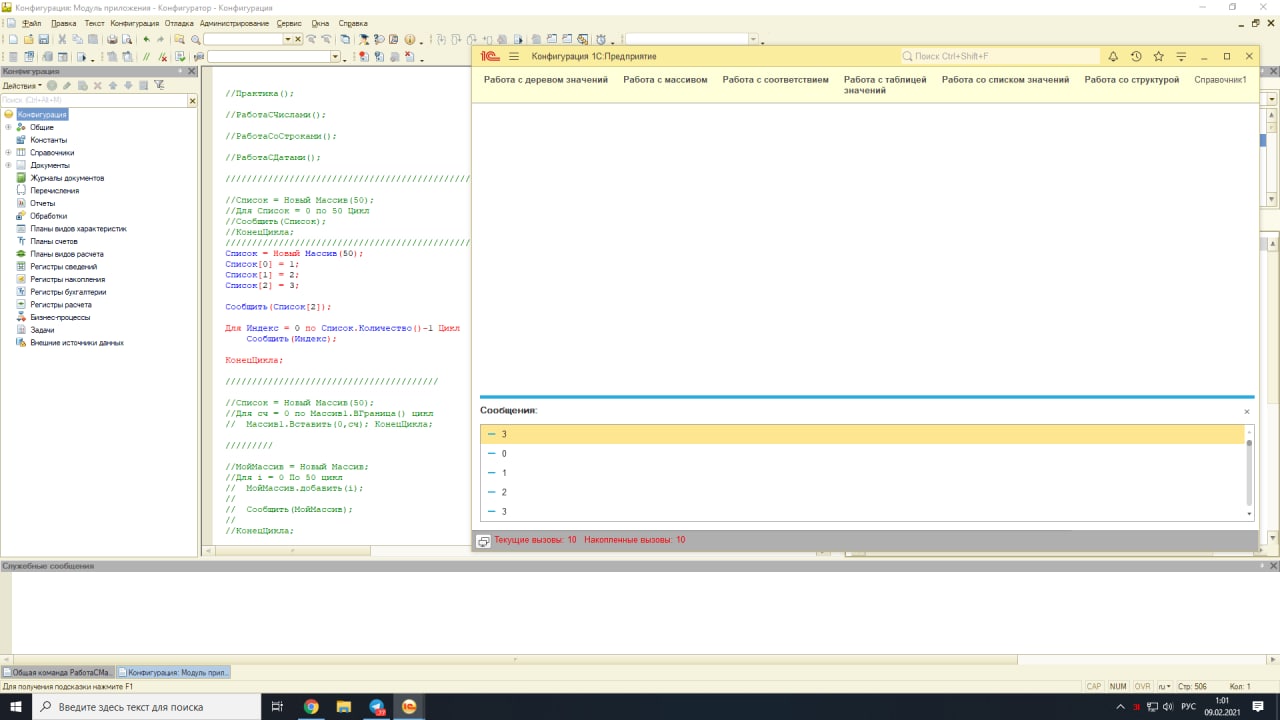This screenshot has width=1280, height=720.
Task: Open the hamburger main menu in 1C
Action: tap(514, 57)
